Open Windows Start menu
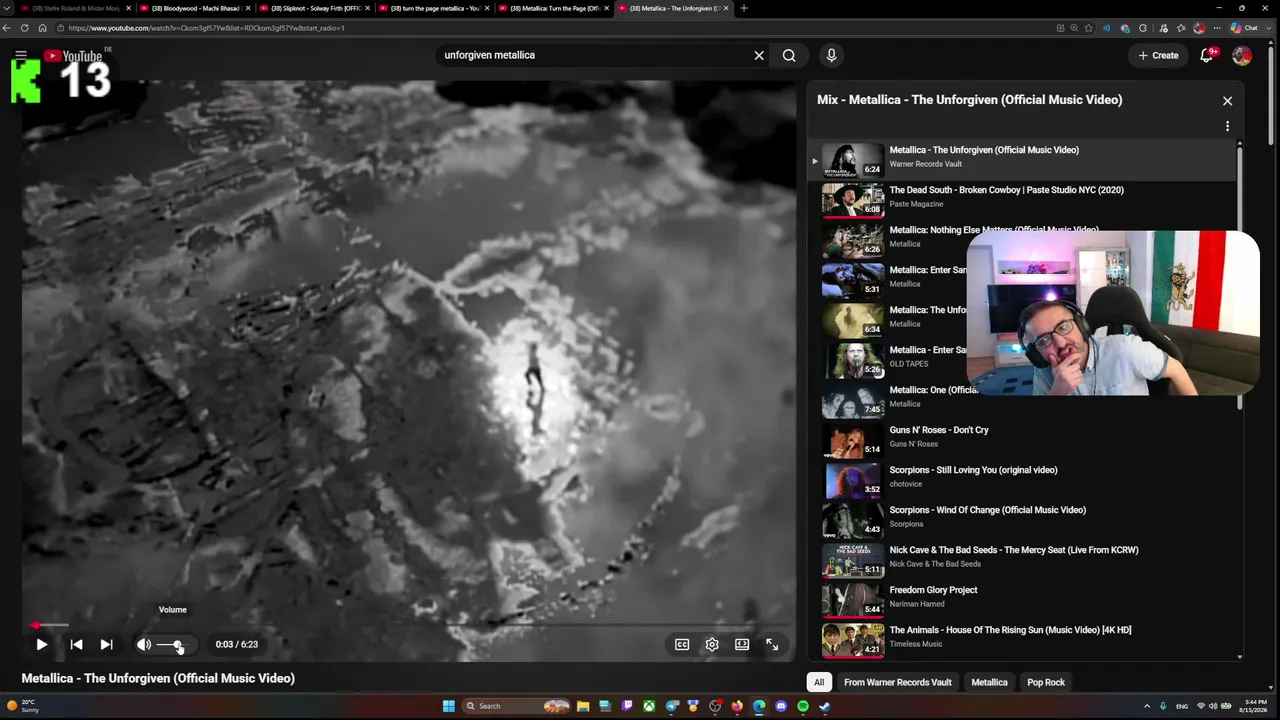The image size is (1280, 720). click(449, 706)
